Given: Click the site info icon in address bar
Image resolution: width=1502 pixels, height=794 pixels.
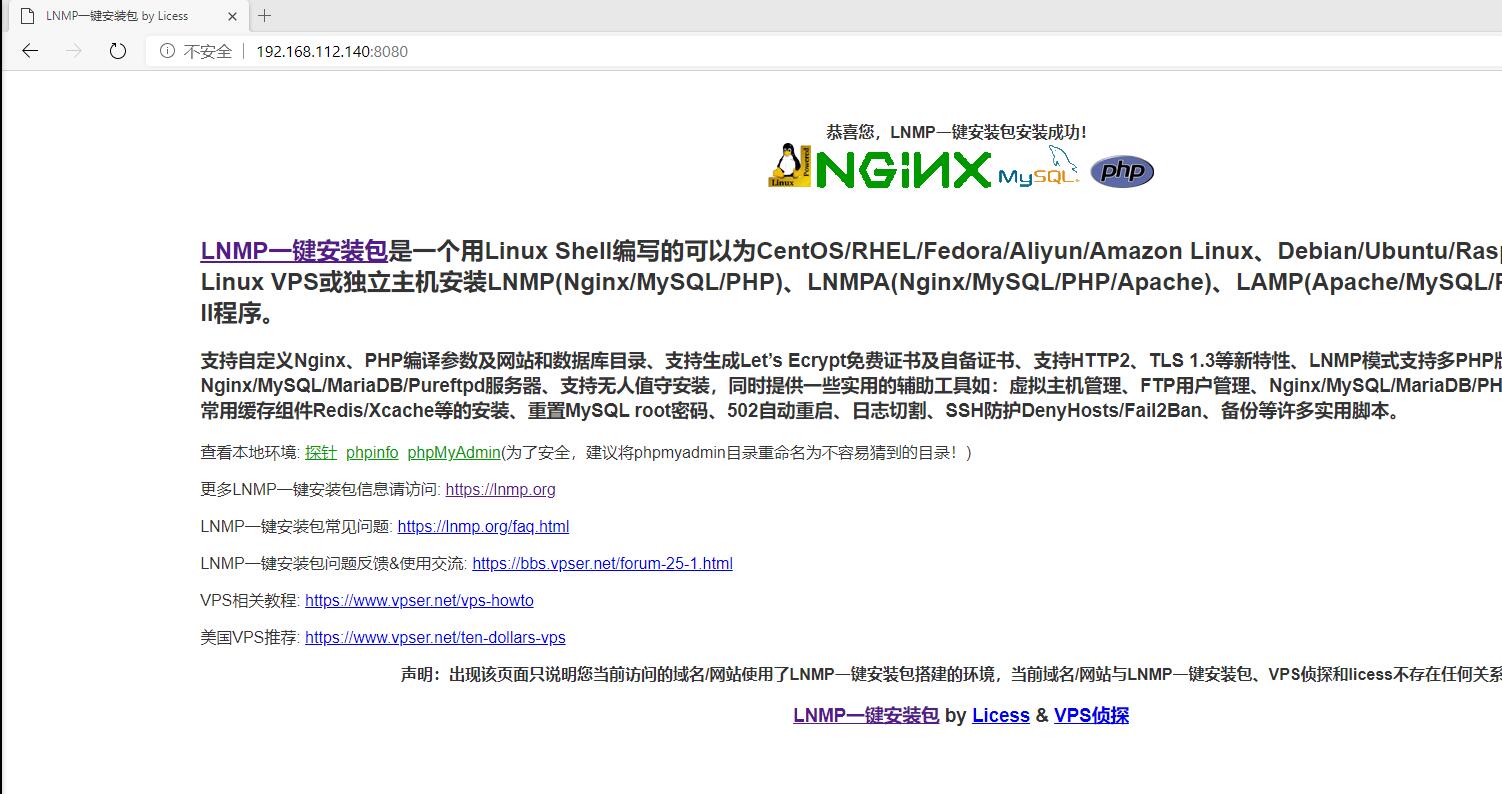Looking at the screenshot, I should [x=167, y=51].
